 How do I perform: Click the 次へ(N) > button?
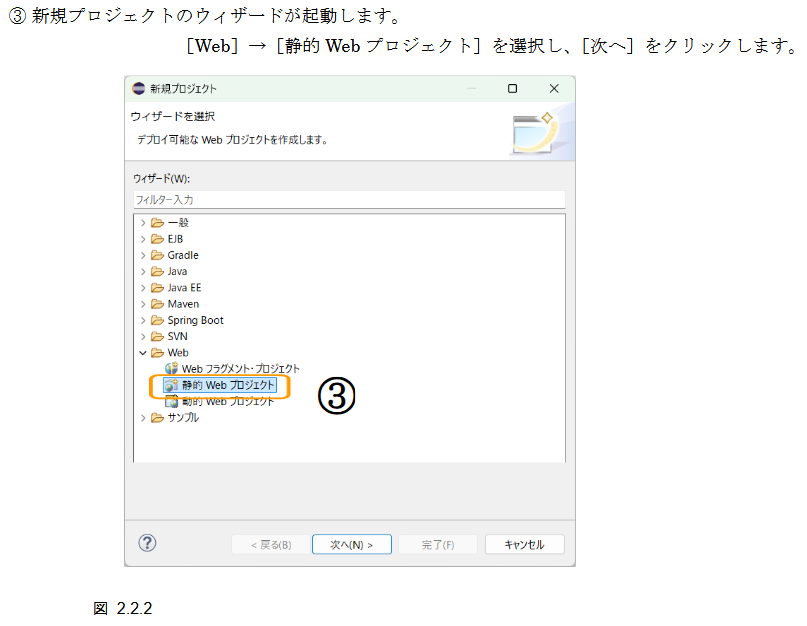coord(343,545)
